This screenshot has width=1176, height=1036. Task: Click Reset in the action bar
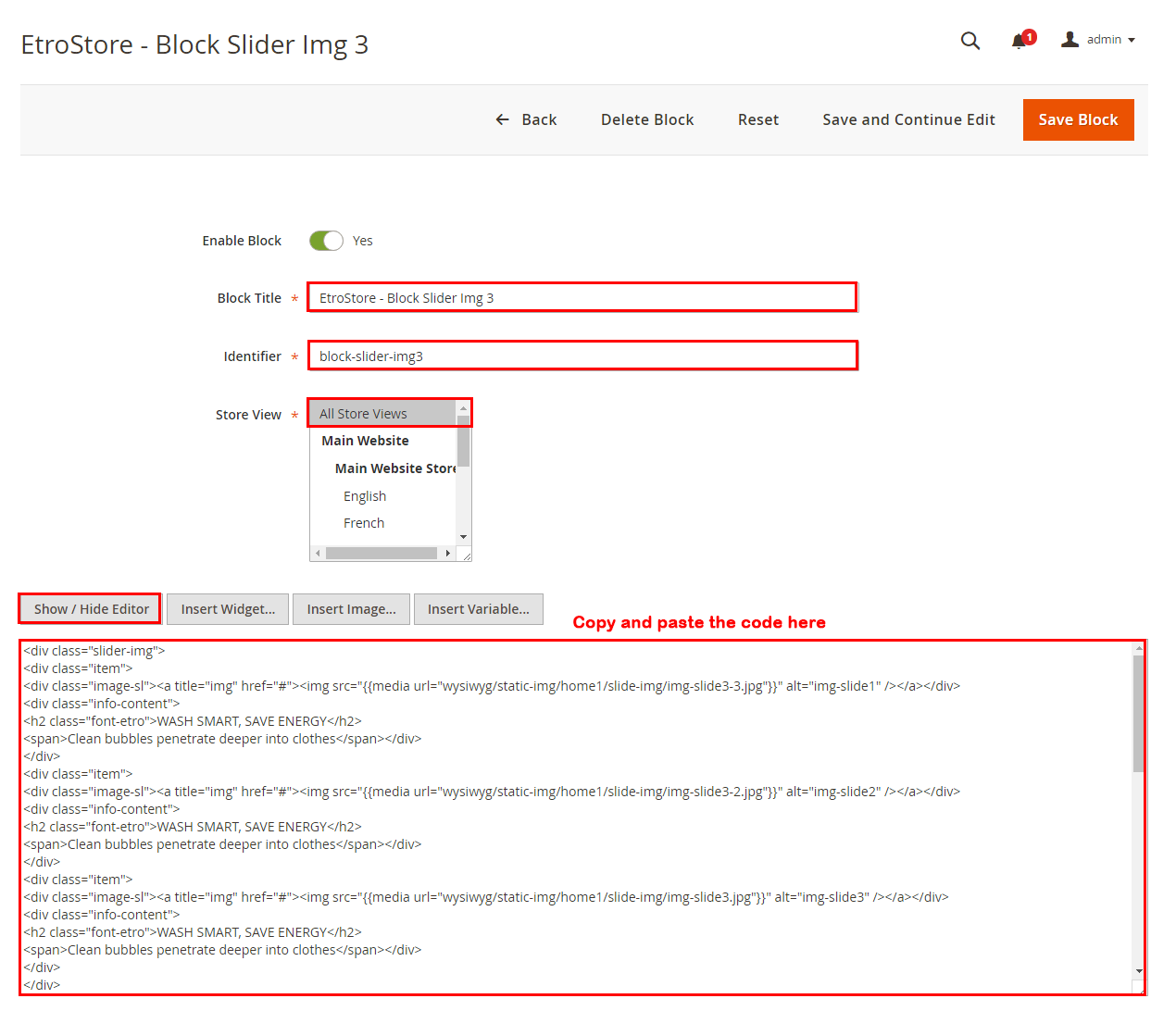click(757, 119)
